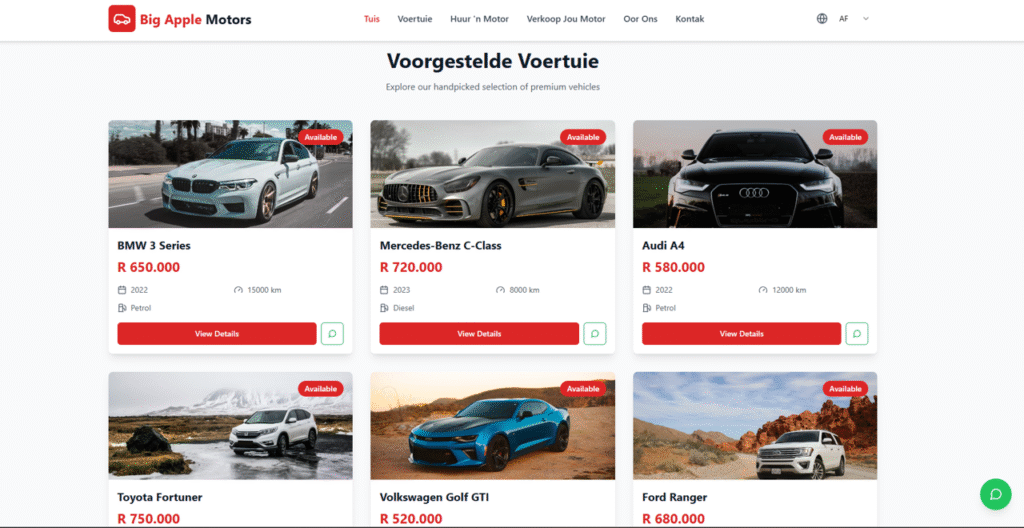Viewport: 1024px width, 528px height.
Task: Open the floating green WhatsApp chat bubble
Action: [x=995, y=494]
